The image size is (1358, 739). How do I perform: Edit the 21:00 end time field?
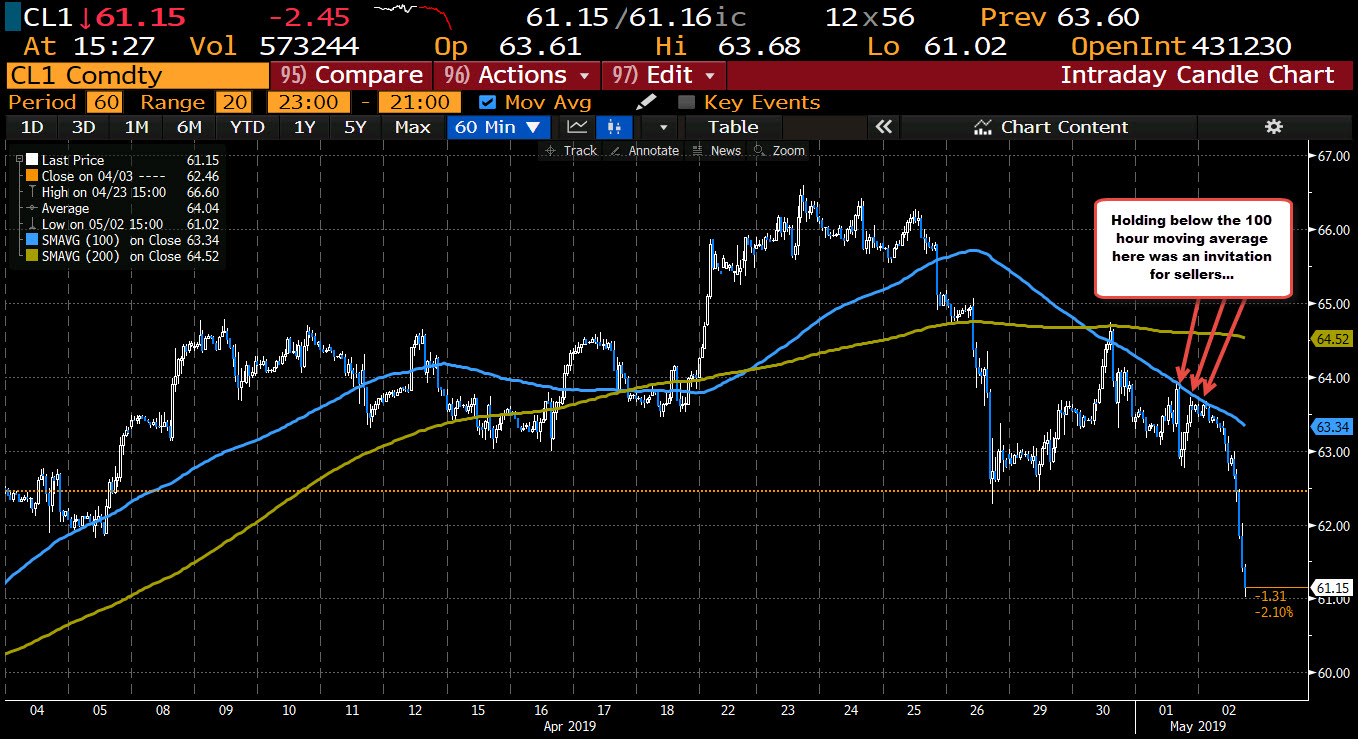pos(419,102)
